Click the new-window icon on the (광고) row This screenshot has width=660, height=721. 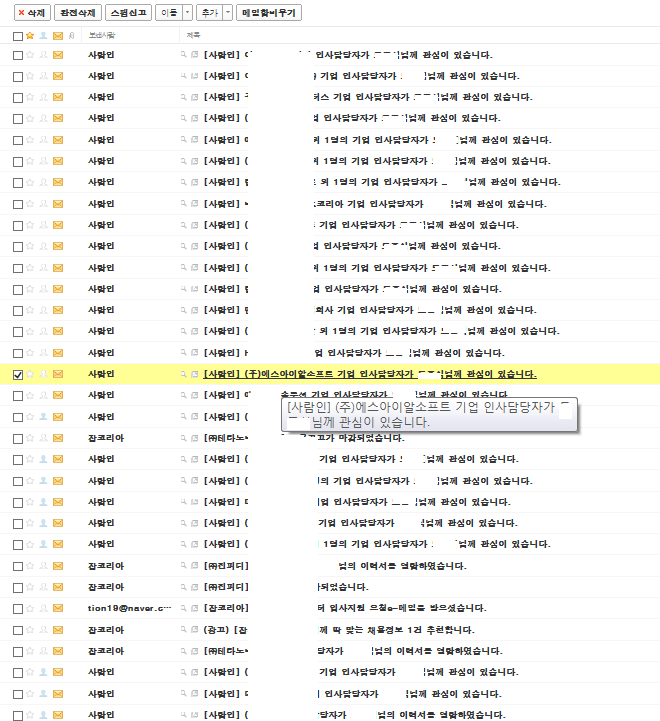pos(195,630)
